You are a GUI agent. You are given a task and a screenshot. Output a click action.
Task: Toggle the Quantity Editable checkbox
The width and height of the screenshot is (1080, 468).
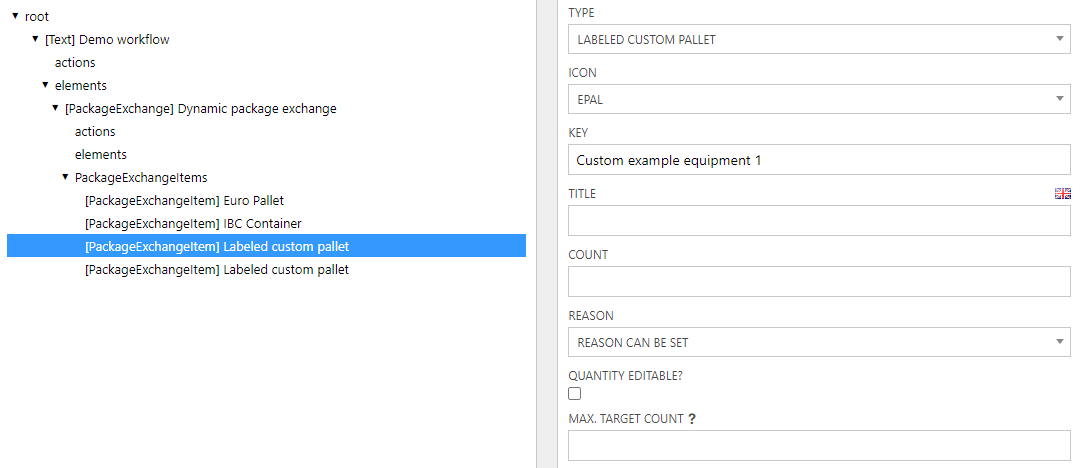pos(575,394)
